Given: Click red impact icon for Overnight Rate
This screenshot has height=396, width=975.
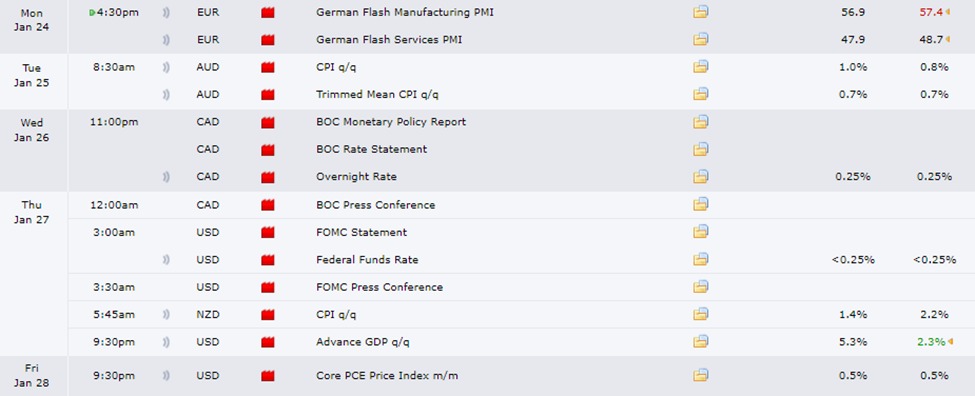Looking at the screenshot, I should point(268,177).
